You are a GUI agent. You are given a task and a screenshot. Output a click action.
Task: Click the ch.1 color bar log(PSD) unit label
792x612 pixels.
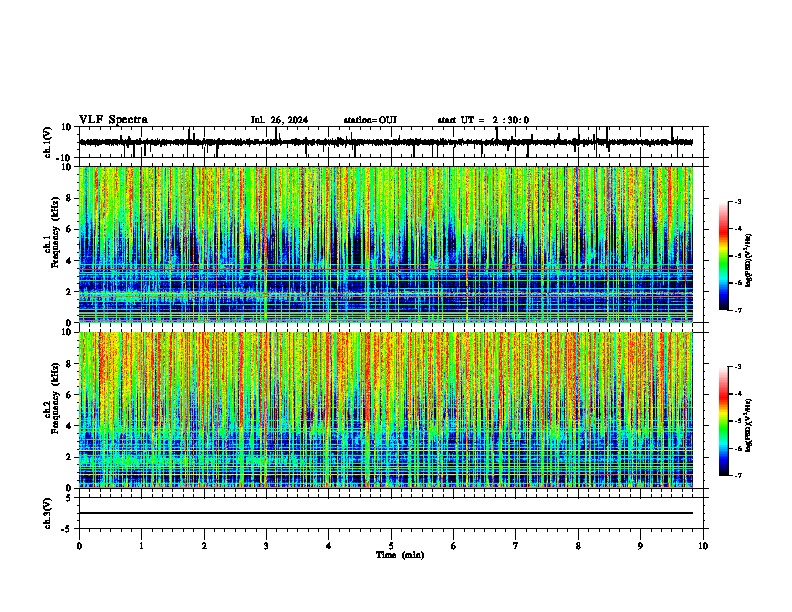coord(748,260)
